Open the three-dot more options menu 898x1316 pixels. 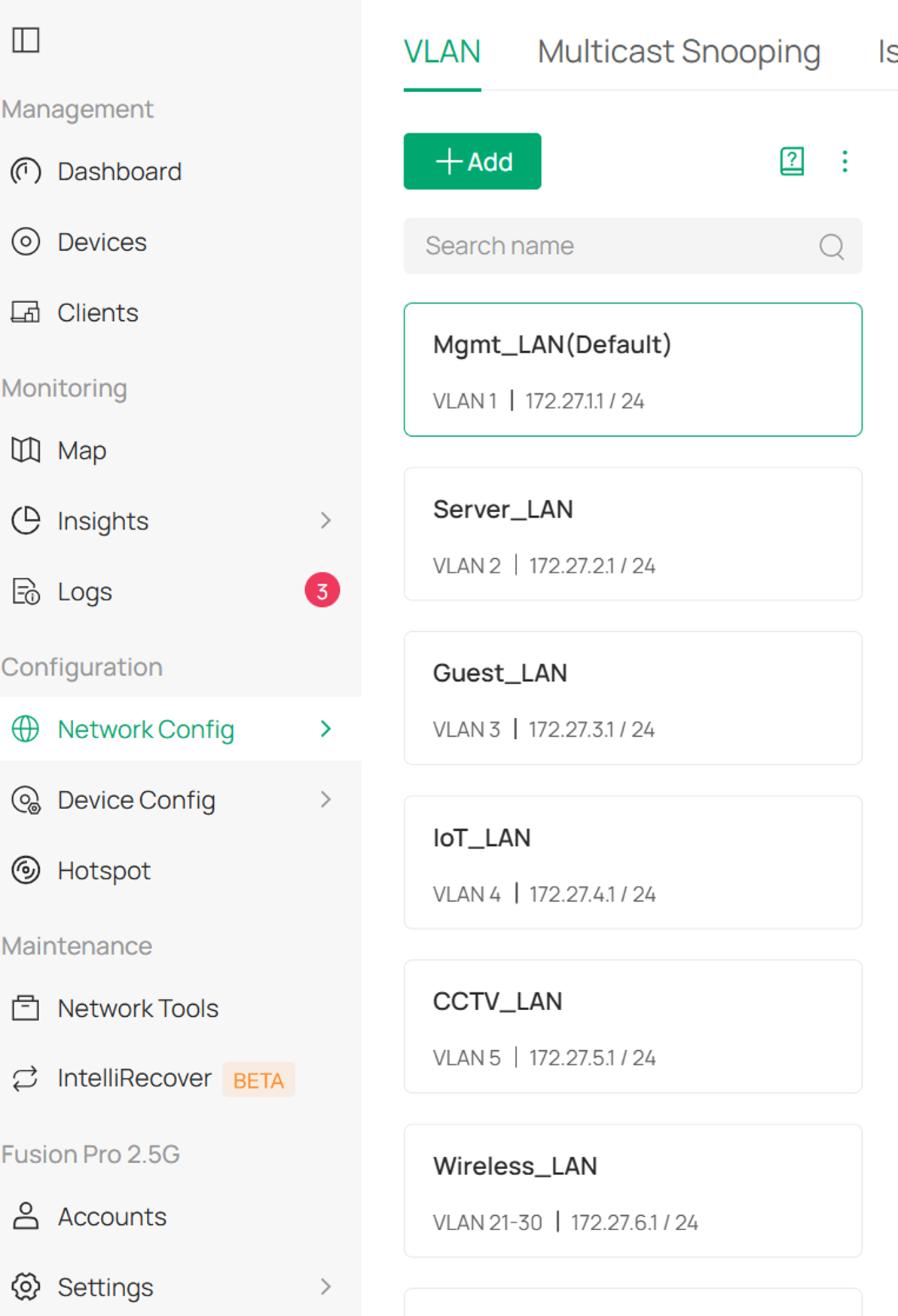click(x=845, y=161)
